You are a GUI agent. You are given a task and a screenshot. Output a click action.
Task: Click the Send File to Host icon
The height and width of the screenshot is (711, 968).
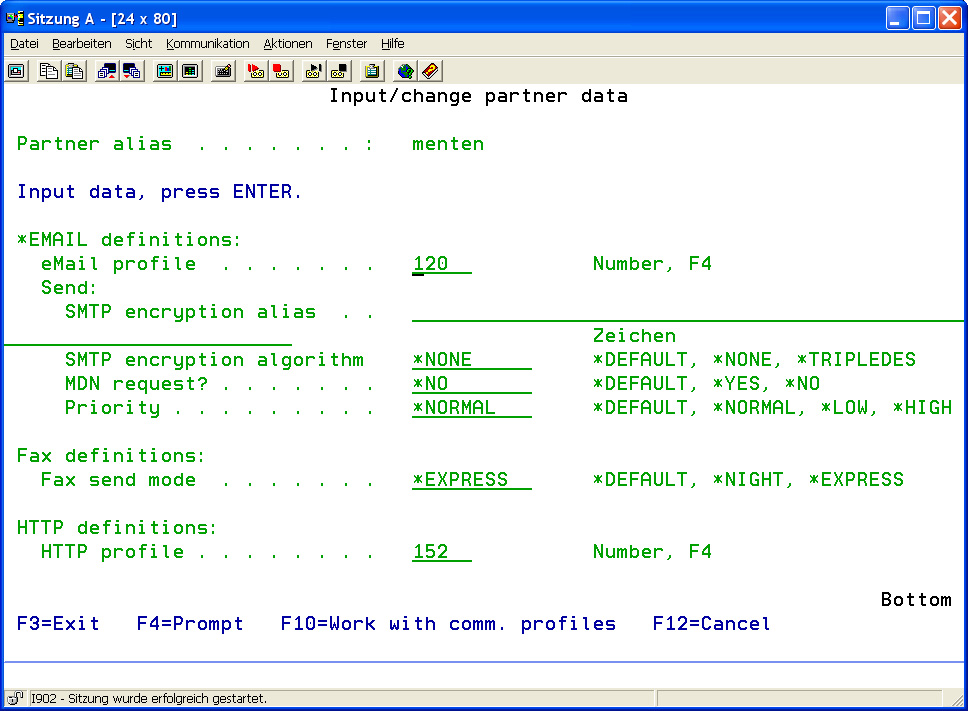(106, 71)
